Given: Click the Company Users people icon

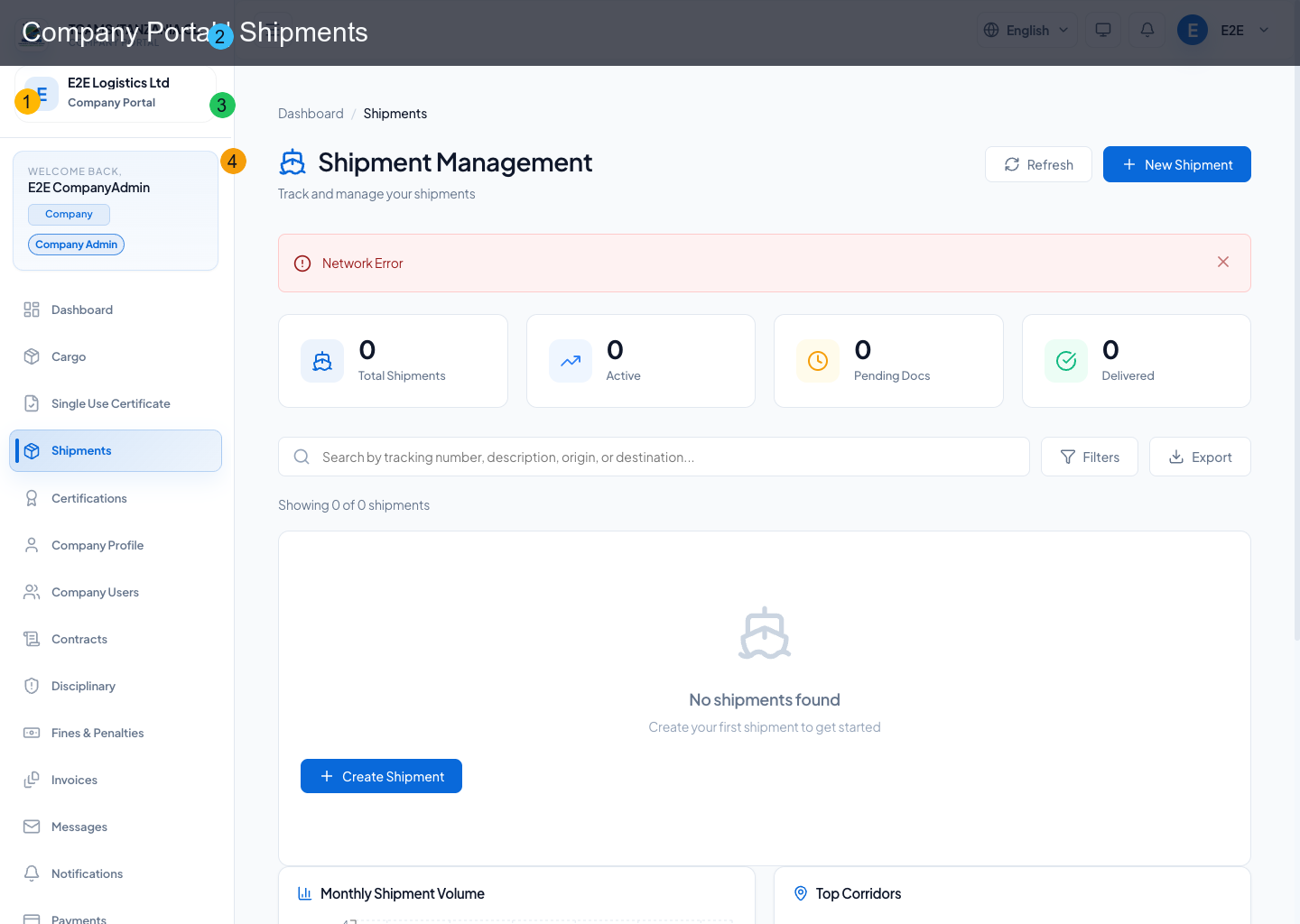Looking at the screenshot, I should click(x=32, y=592).
